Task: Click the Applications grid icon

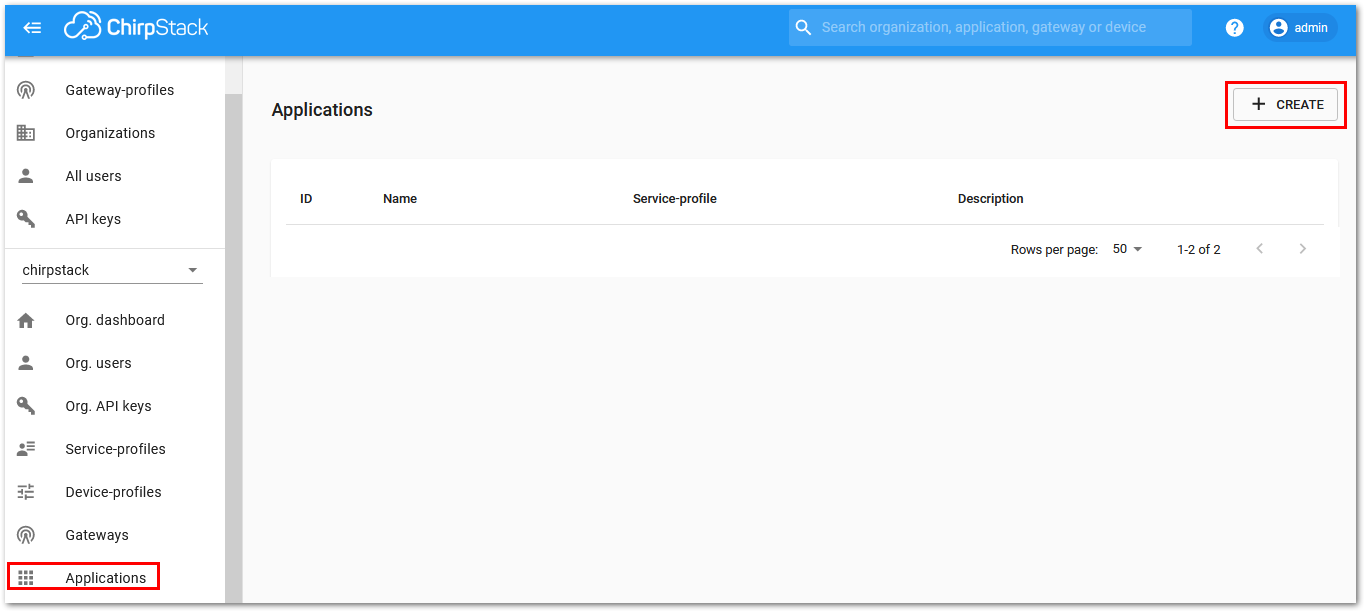Action: point(26,578)
